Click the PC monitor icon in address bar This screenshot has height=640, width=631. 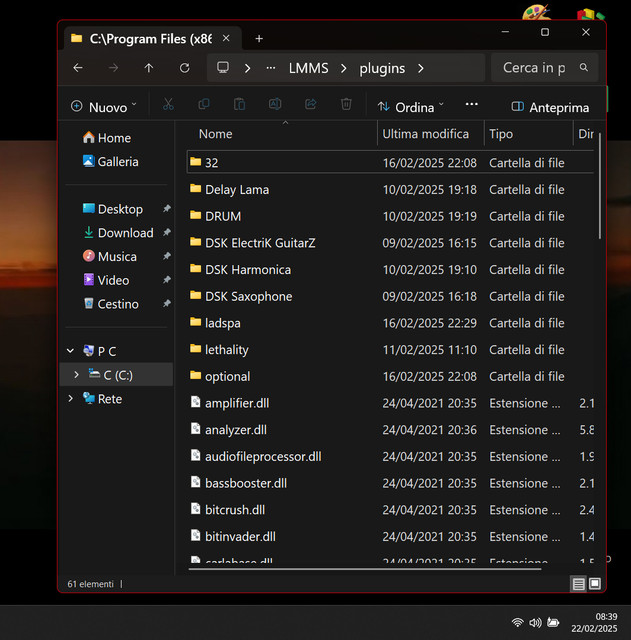click(223, 67)
